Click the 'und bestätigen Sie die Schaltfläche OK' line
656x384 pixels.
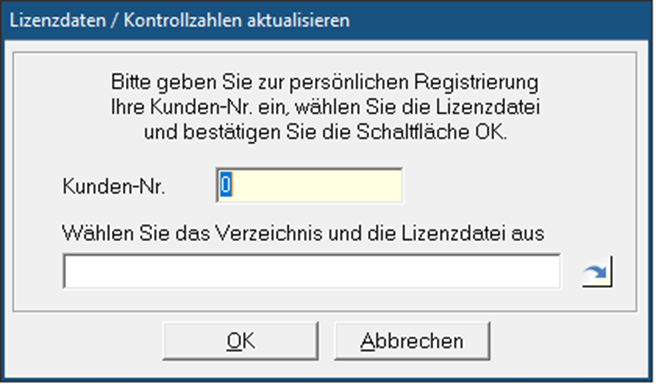(x=325, y=132)
